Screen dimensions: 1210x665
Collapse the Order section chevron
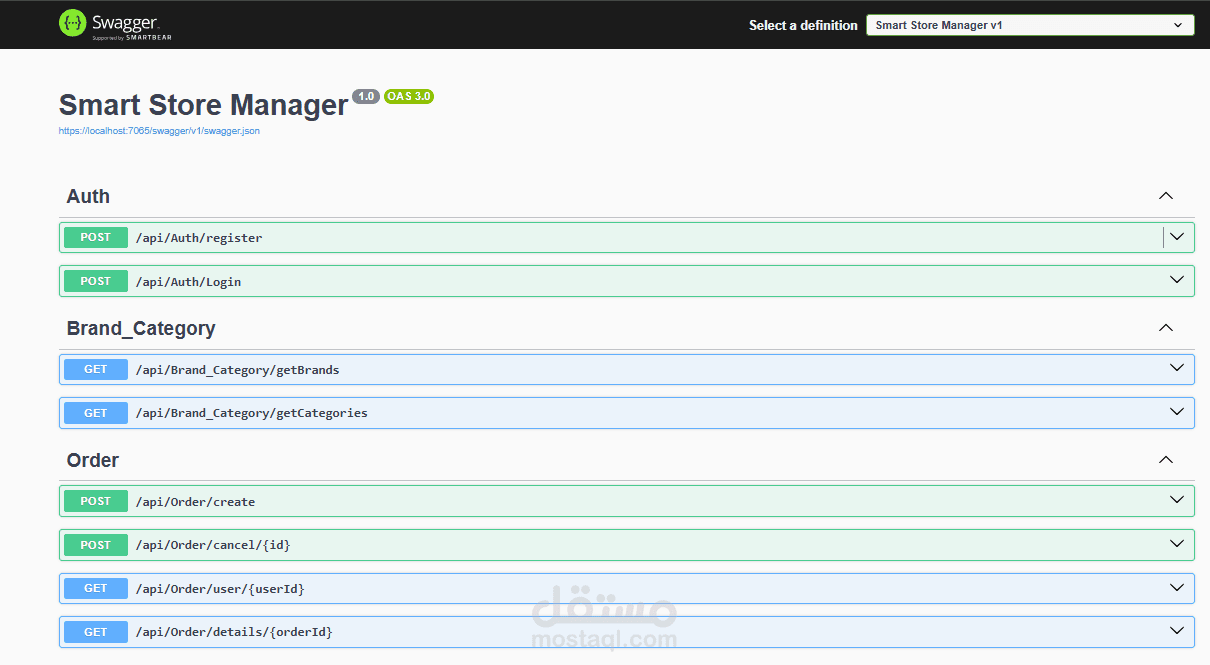click(1165, 460)
